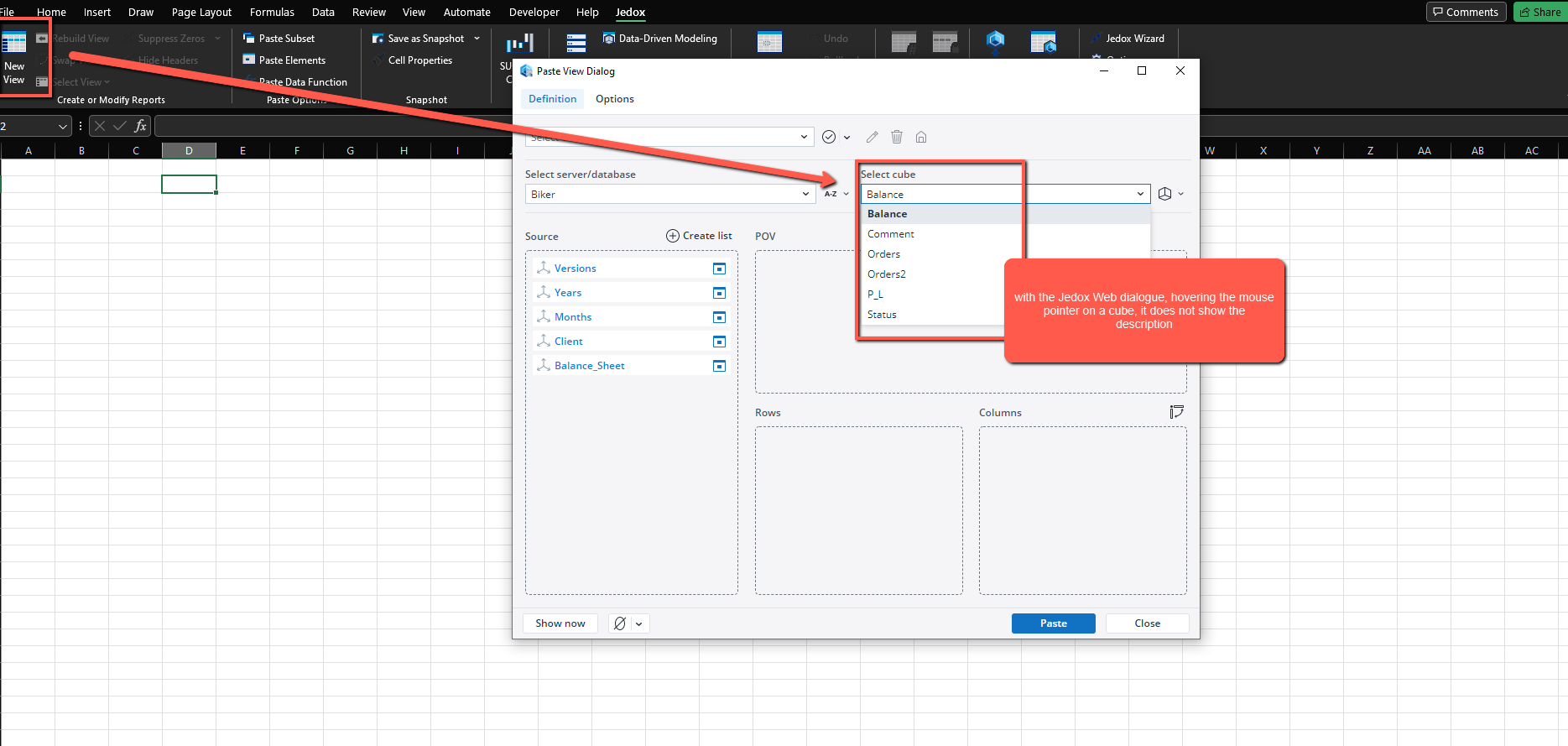Open subset editor icon for Balance_Sheet dimension
Screen dimensions: 1568x746
719,366
